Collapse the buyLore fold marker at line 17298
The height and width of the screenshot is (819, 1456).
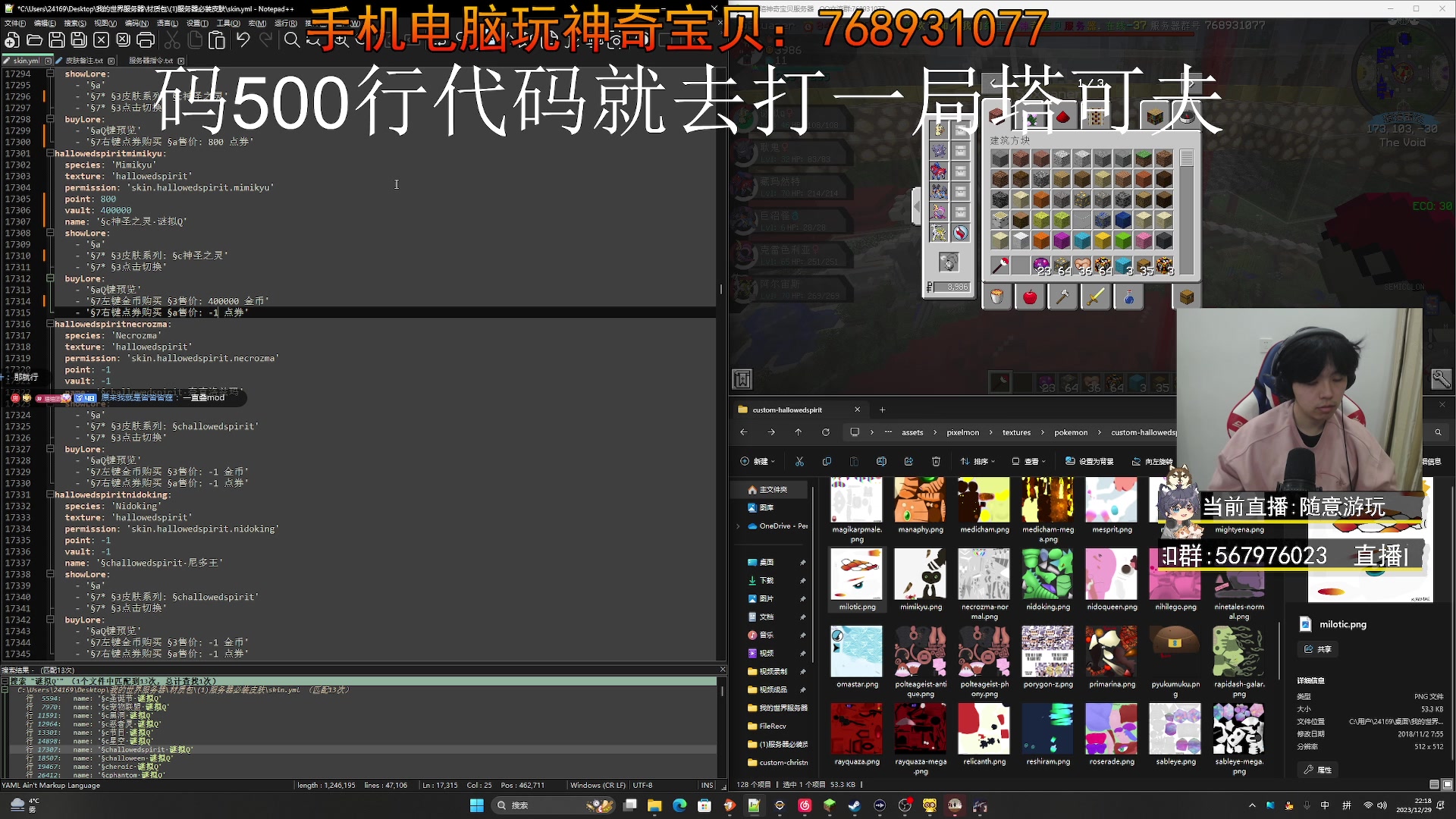[50, 119]
